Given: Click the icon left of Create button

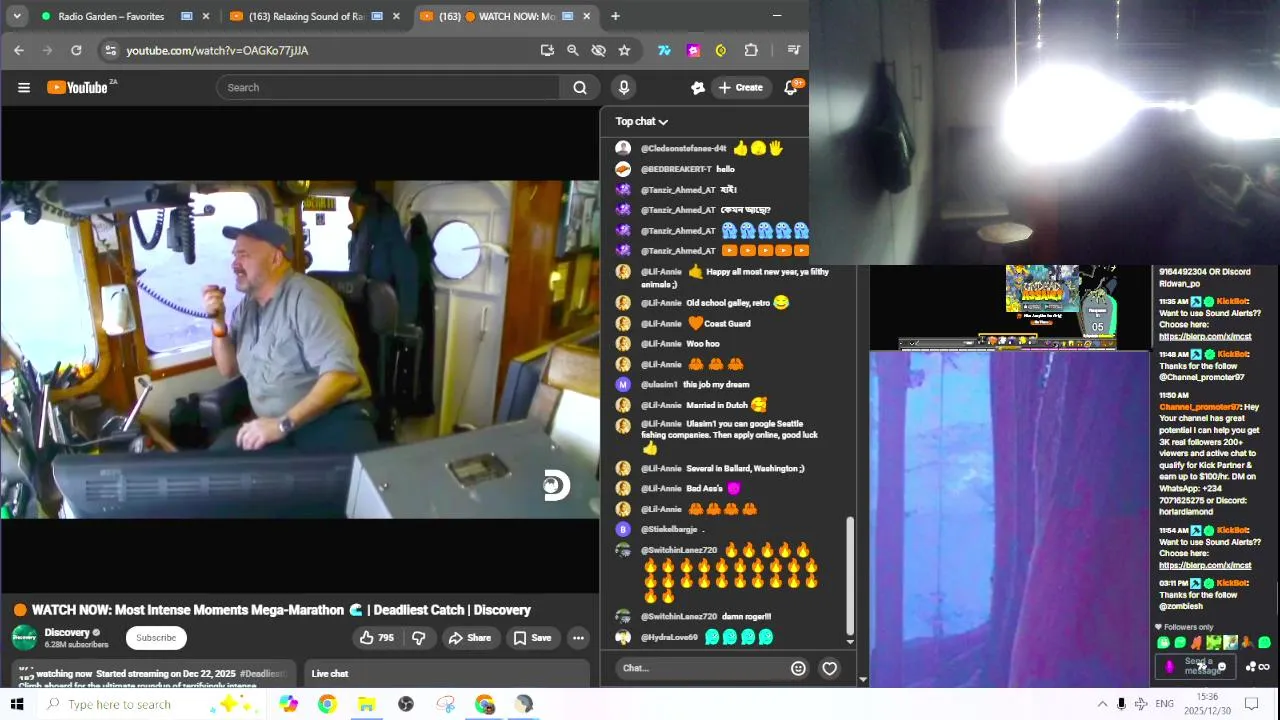Looking at the screenshot, I should coord(698,88).
